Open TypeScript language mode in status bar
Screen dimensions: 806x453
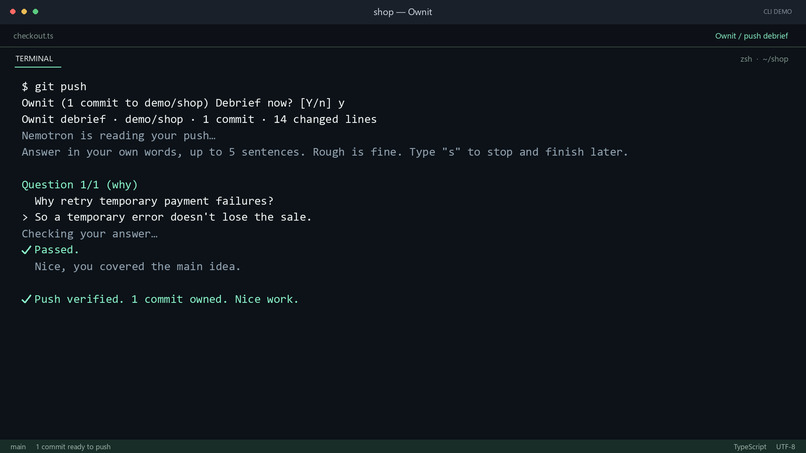point(749,446)
